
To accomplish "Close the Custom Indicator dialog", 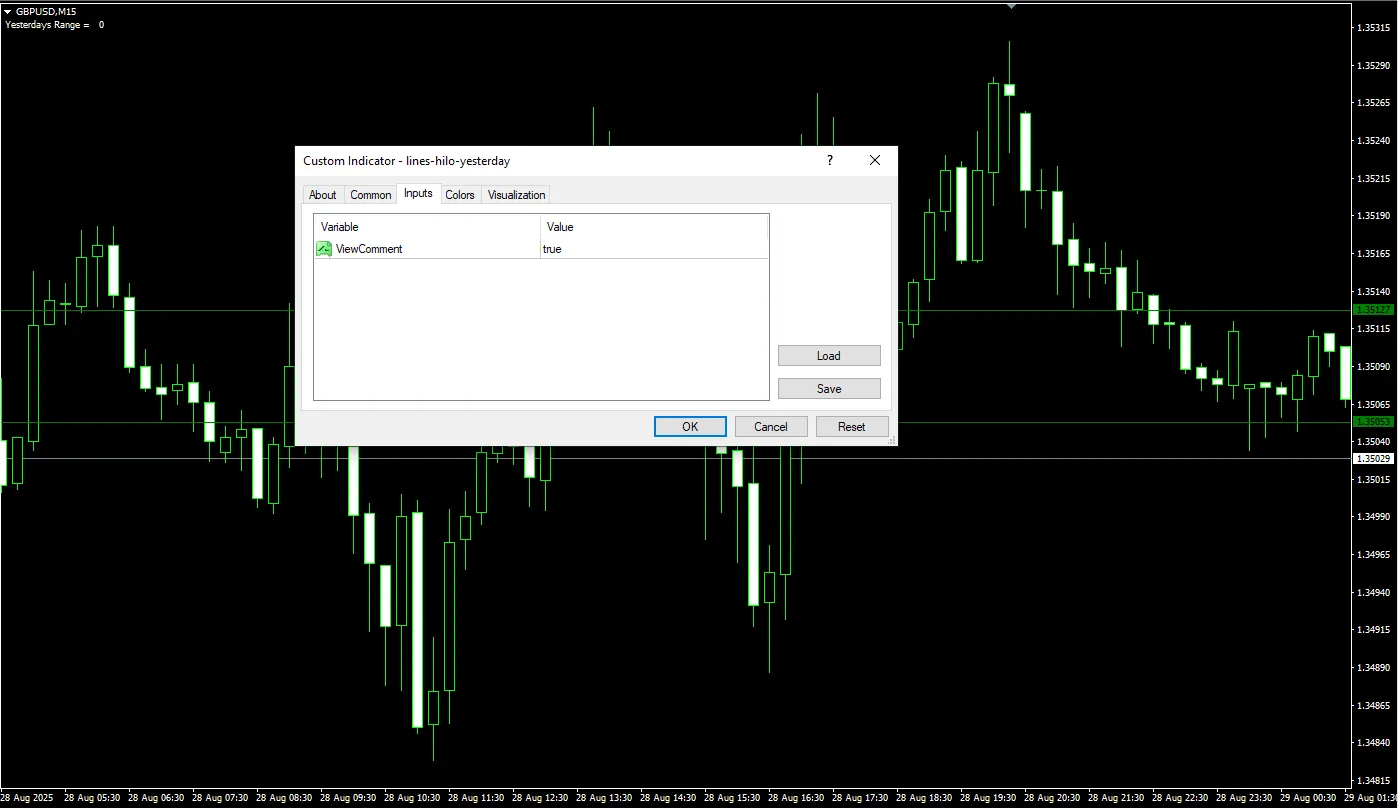I will (x=875, y=160).
